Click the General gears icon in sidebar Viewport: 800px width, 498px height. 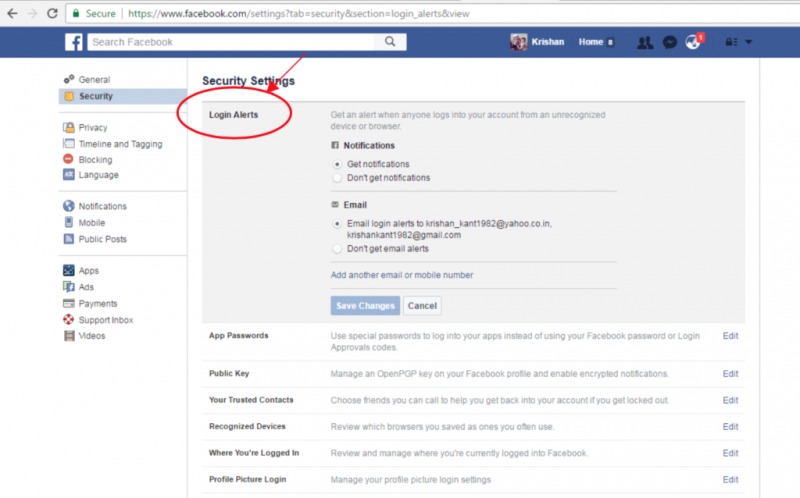point(69,79)
